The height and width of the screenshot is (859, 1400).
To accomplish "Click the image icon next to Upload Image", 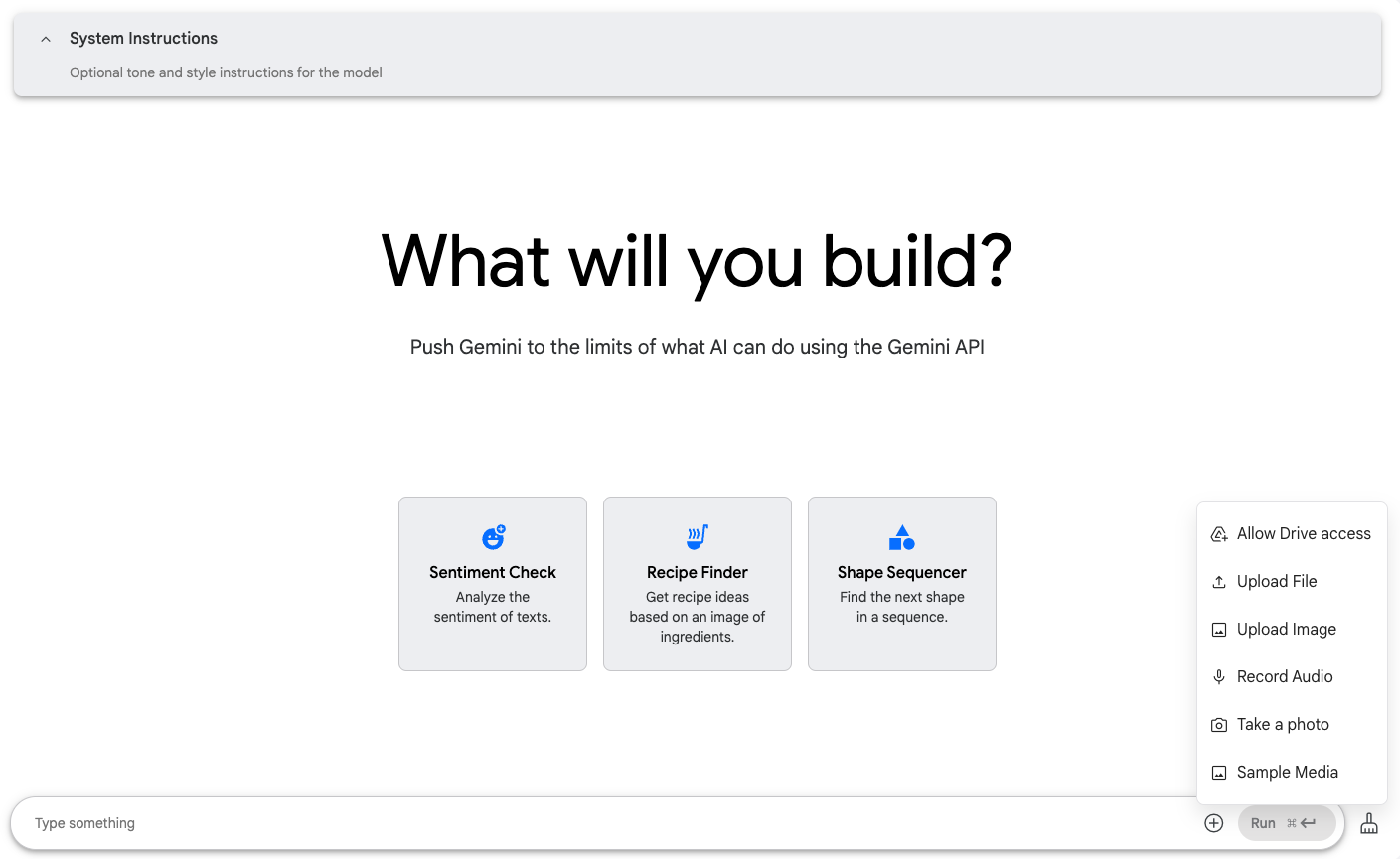I will pos(1219,630).
